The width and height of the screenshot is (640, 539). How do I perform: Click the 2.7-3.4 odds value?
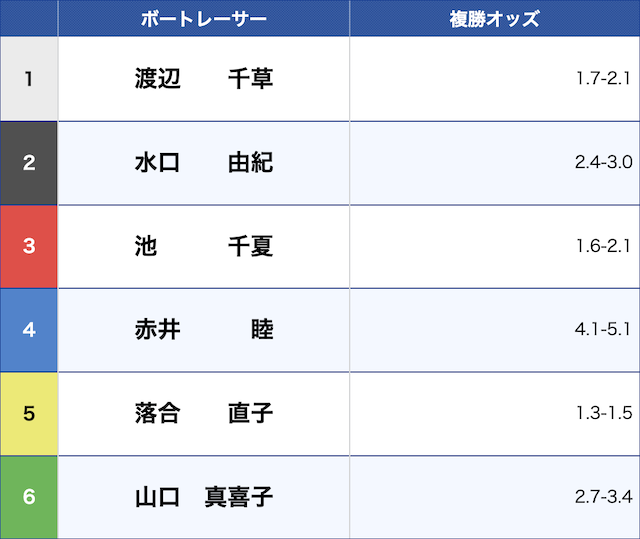point(603,496)
